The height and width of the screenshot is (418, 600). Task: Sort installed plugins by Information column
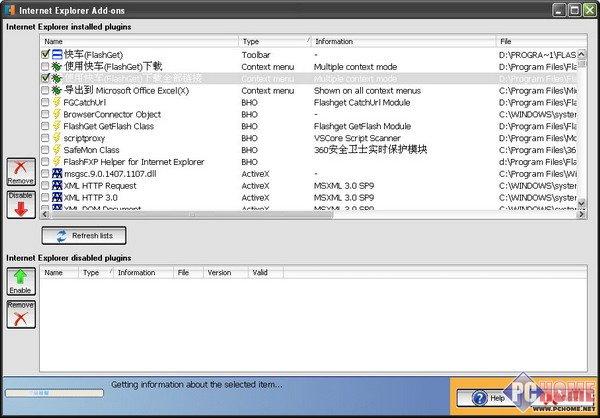click(x=403, y=41)
